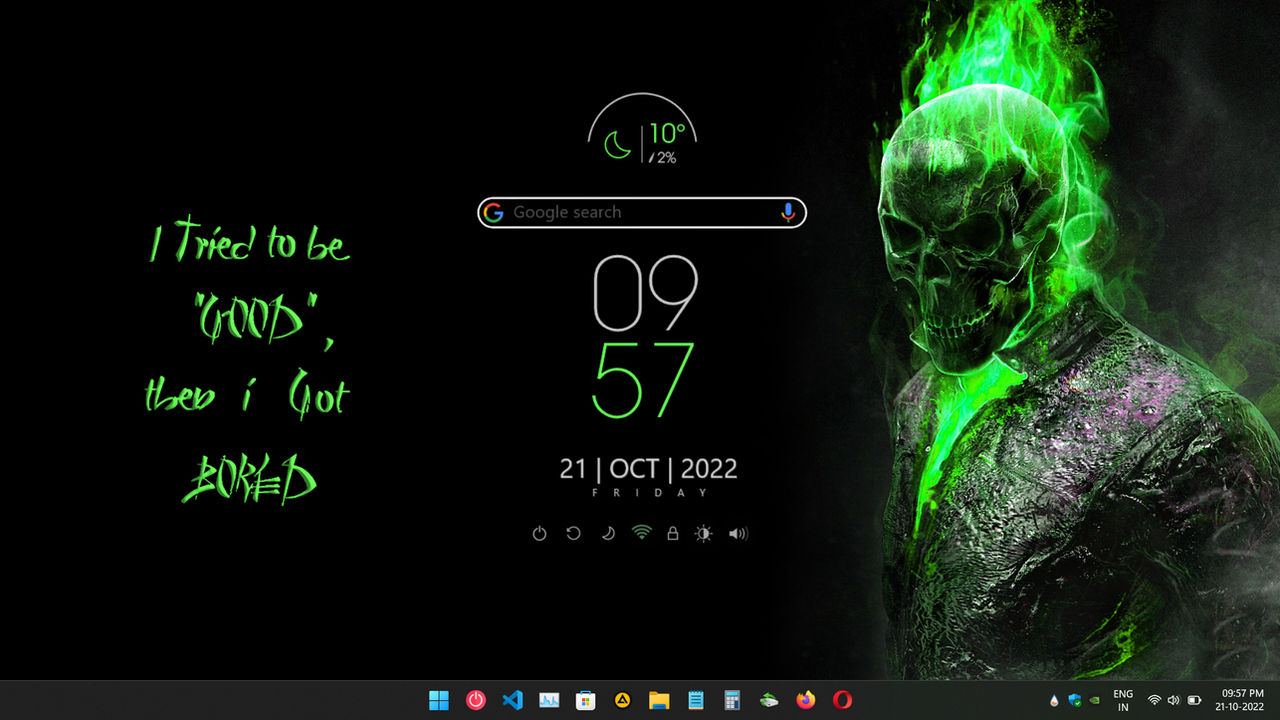
Task: Click the widget sleep moon icon
Action: point(607,534)
